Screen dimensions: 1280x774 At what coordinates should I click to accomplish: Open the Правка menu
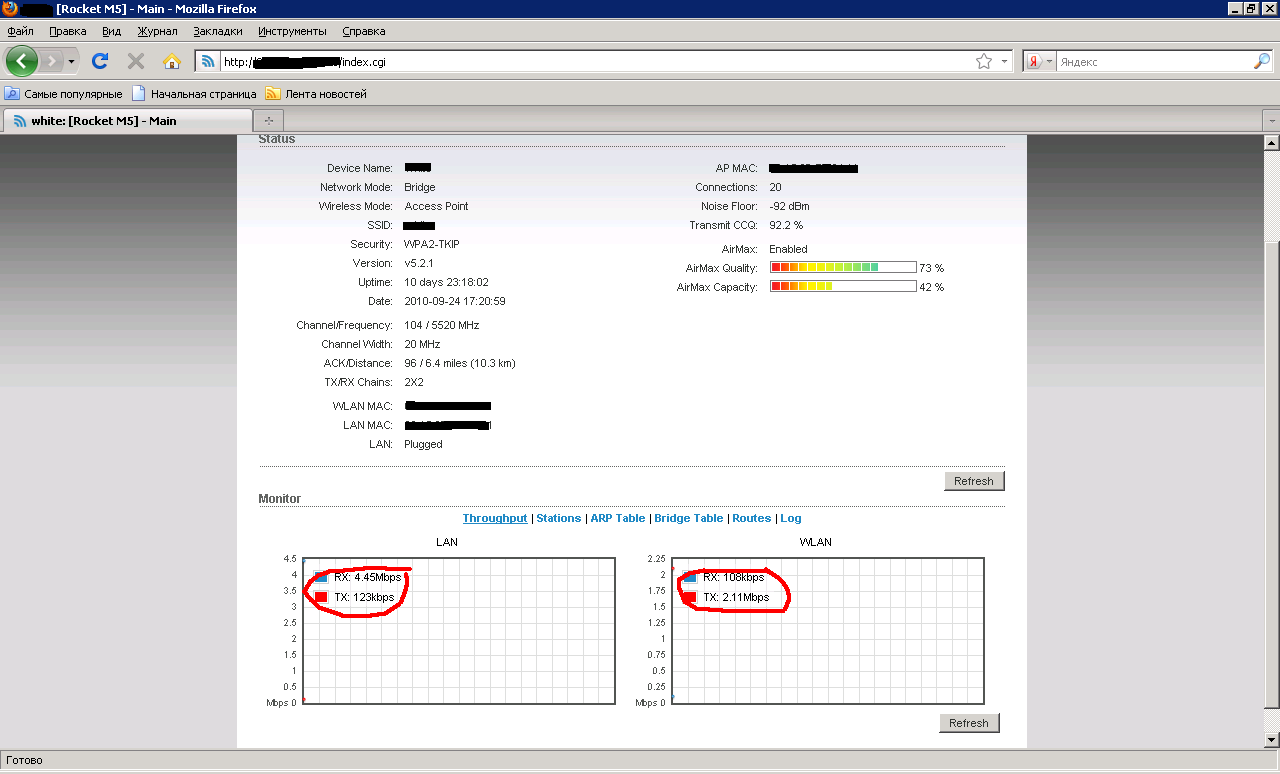67,31
